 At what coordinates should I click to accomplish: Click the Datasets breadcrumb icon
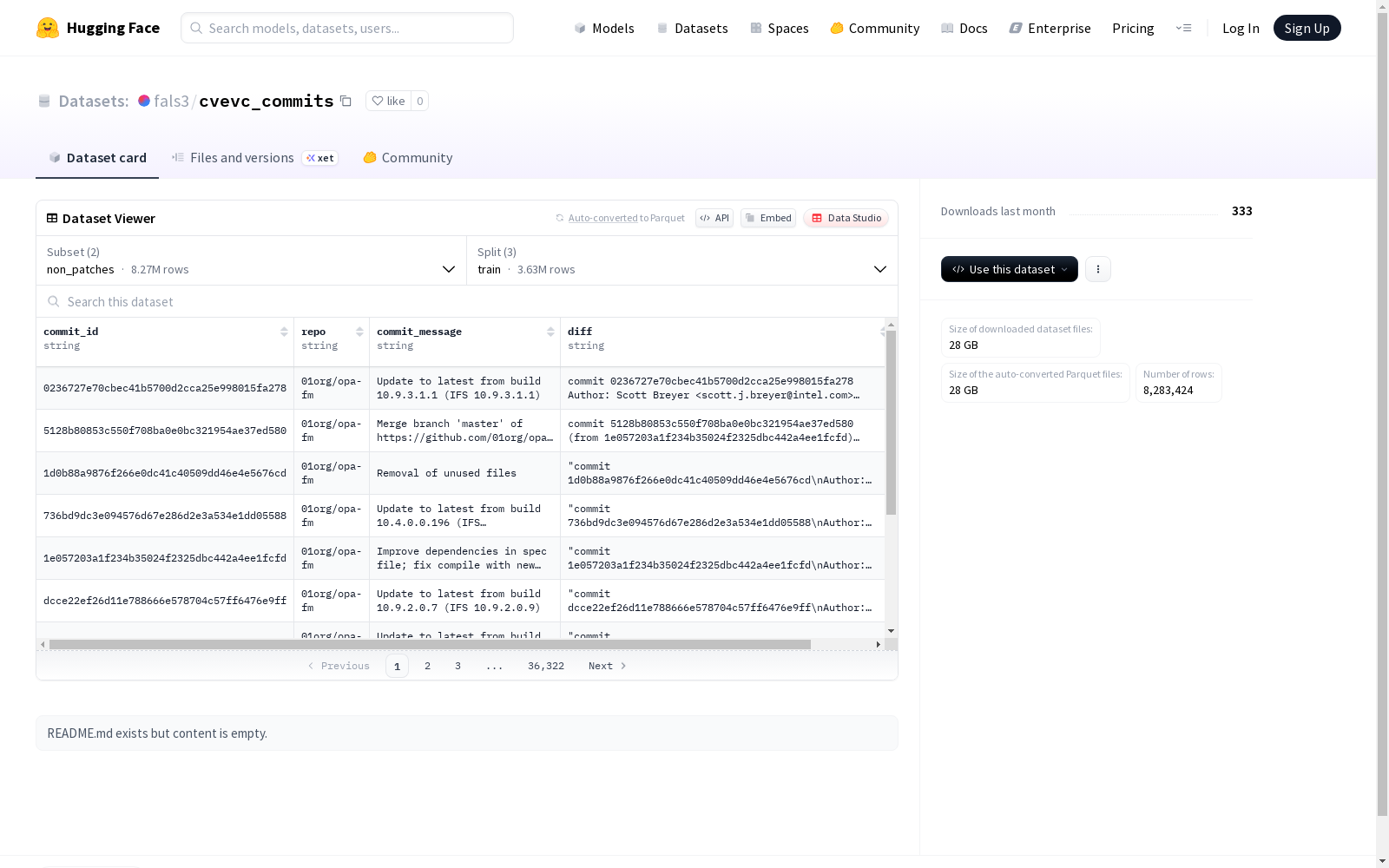44,101
